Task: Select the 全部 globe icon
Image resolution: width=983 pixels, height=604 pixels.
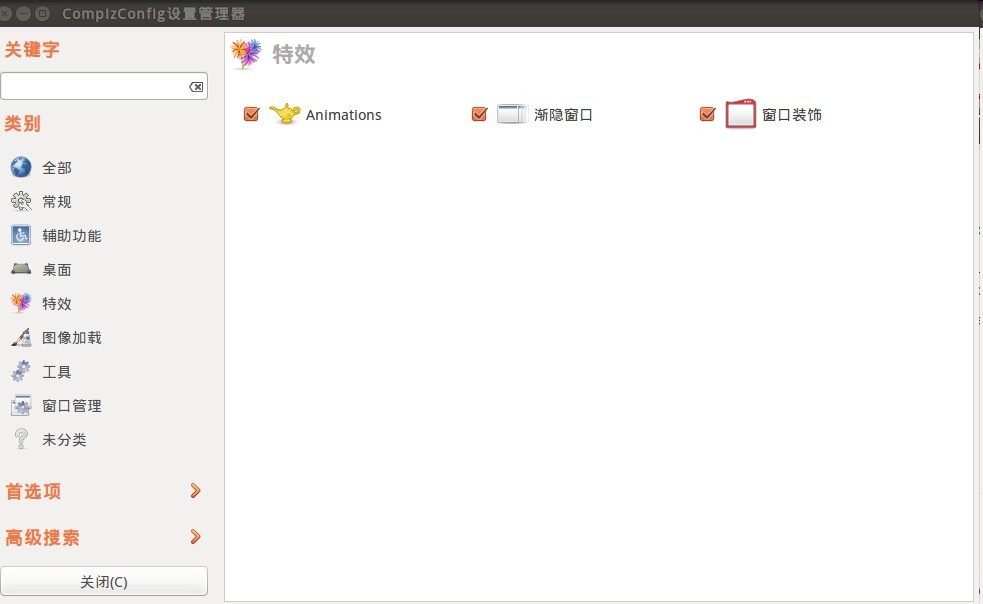Action: 21,167
